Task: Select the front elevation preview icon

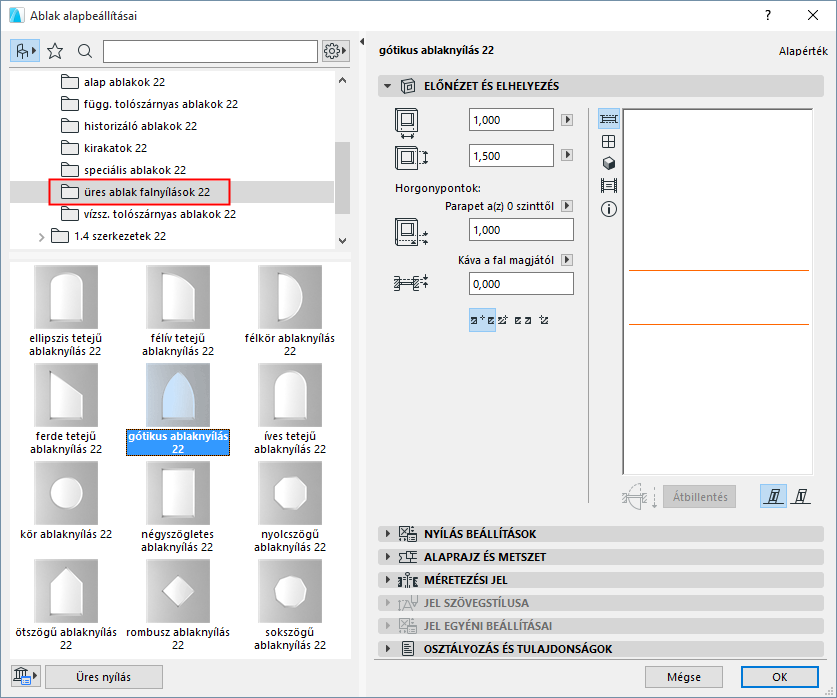Action: tap(609, 141)
